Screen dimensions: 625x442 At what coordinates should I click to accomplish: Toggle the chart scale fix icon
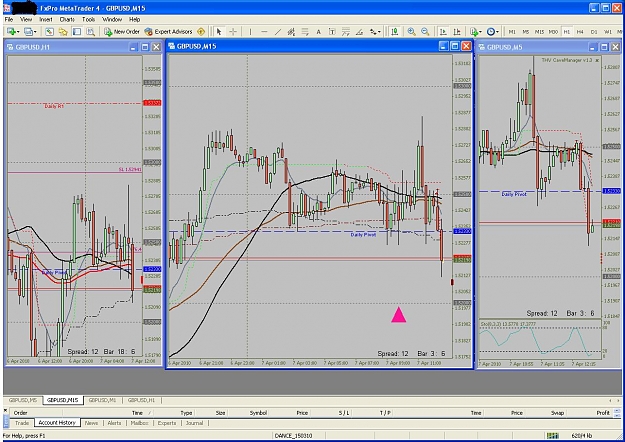pos(395,31)
